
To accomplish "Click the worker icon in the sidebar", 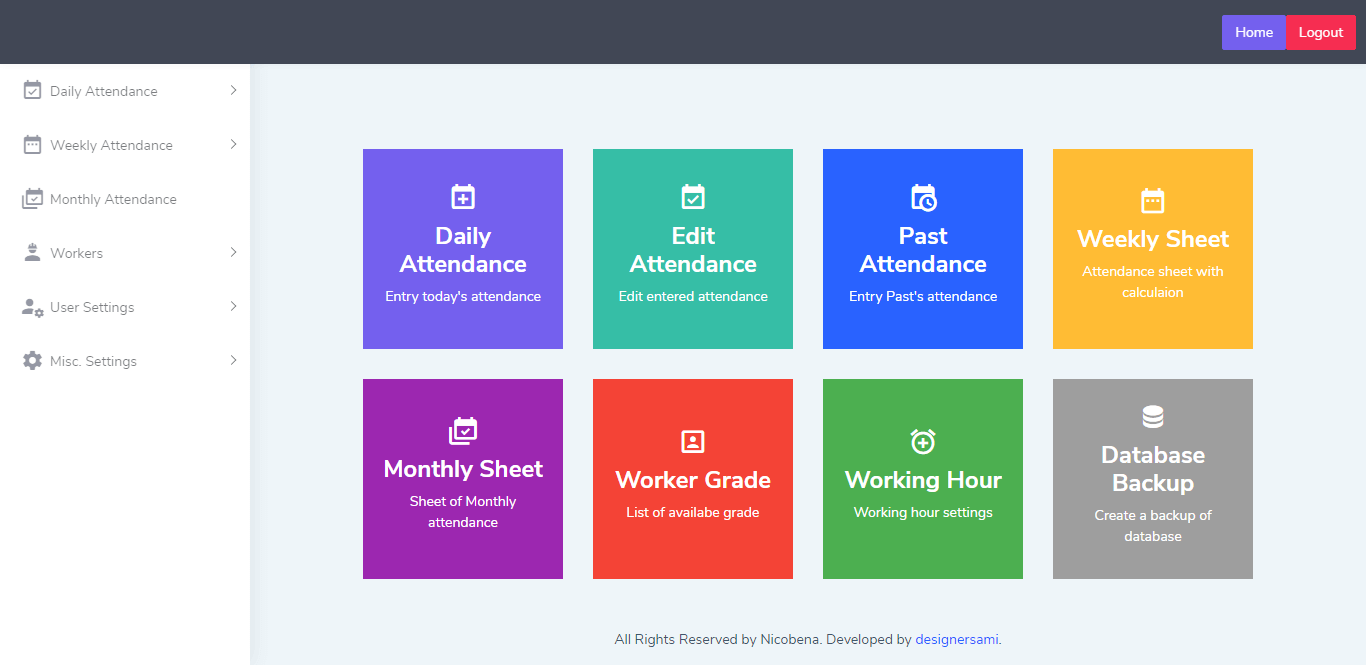I will [33, 253].
